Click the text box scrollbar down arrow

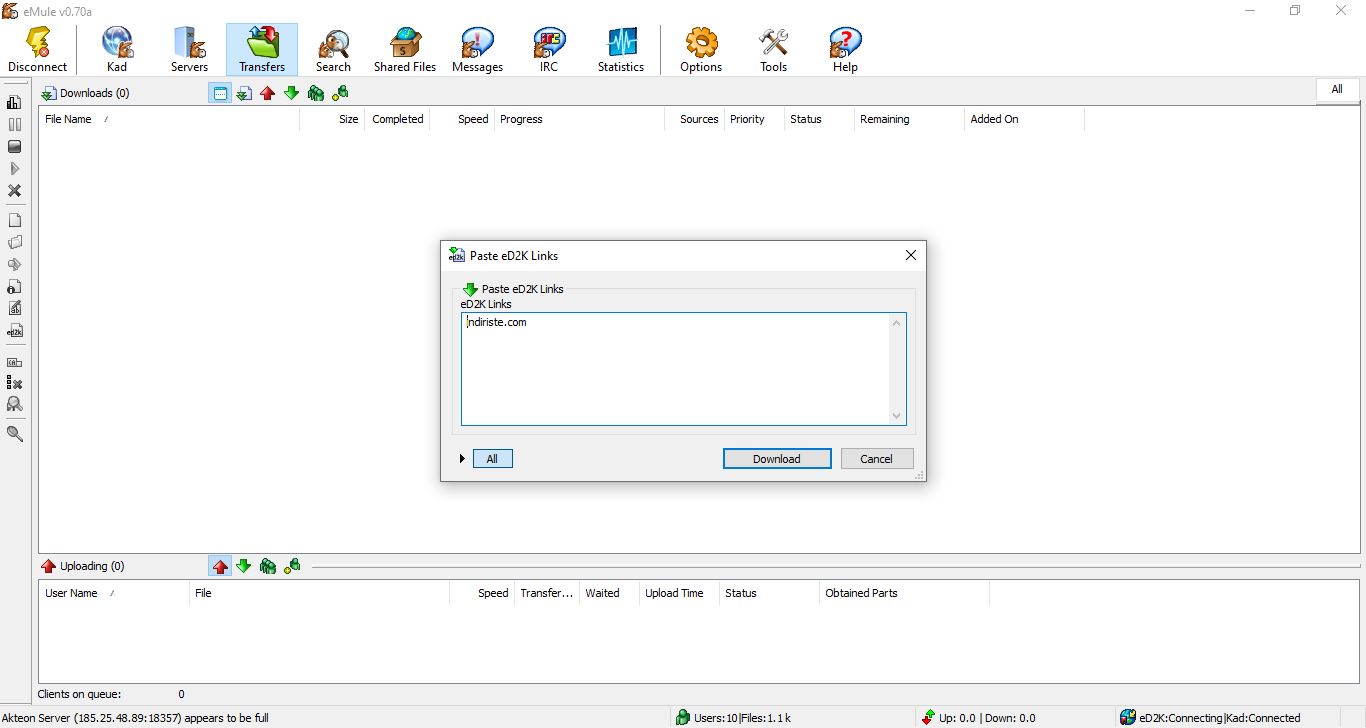coord(896,416)
